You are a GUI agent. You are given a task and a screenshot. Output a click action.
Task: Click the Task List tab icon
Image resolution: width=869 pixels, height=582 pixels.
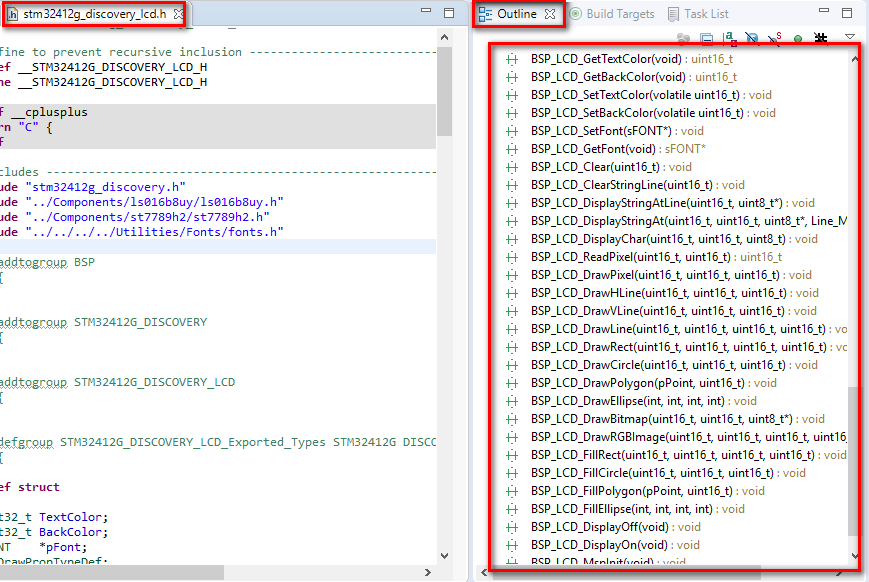pos(673,14)
